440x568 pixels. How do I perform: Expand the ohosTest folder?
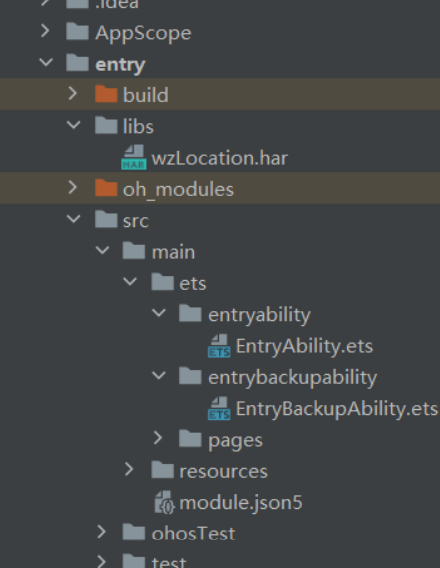(101, 532)
